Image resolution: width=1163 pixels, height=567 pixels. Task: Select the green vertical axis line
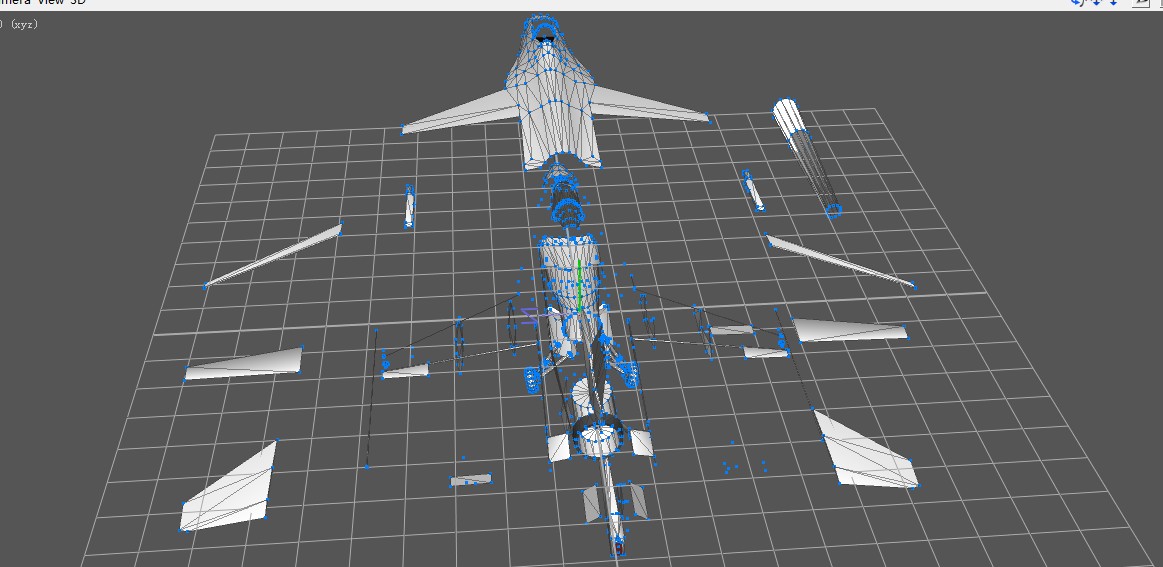[x=579, y=286]
